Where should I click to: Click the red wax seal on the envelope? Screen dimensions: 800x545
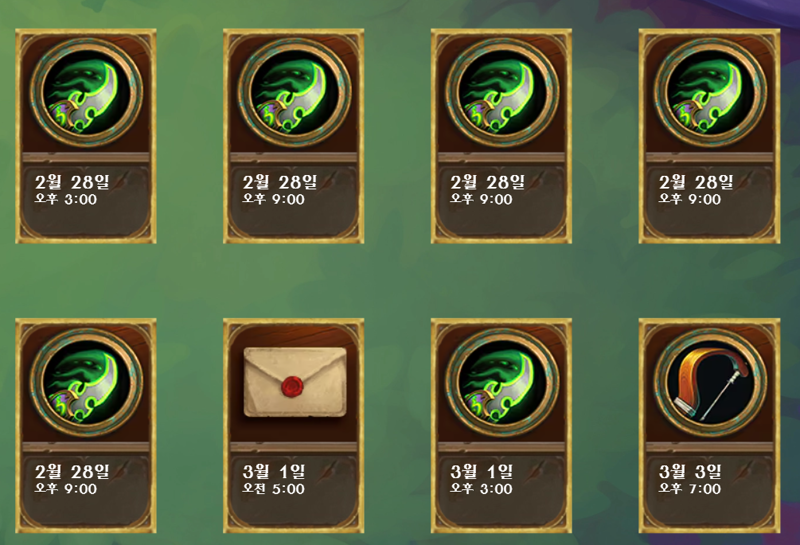tap(292, 386)
